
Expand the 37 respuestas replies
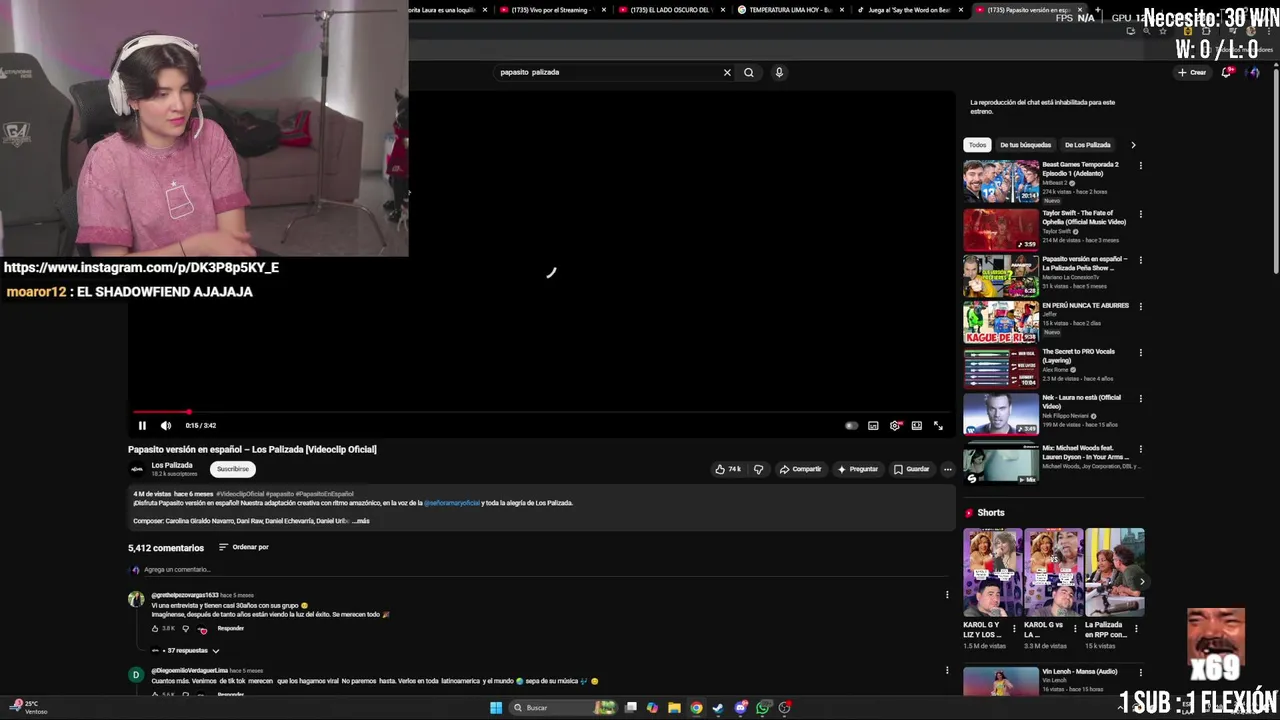[186, 651]
